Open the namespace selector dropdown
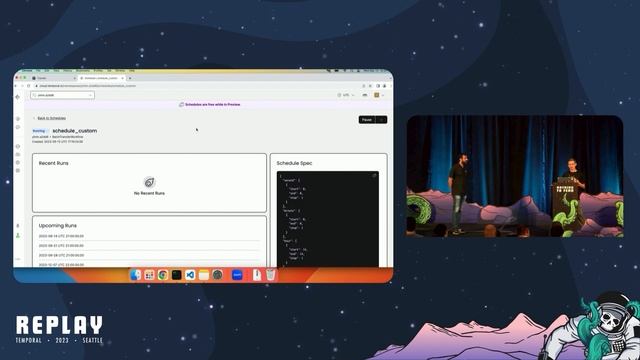Image resolution: width=640 pixels, height=360 pixels. pos(62,95)
